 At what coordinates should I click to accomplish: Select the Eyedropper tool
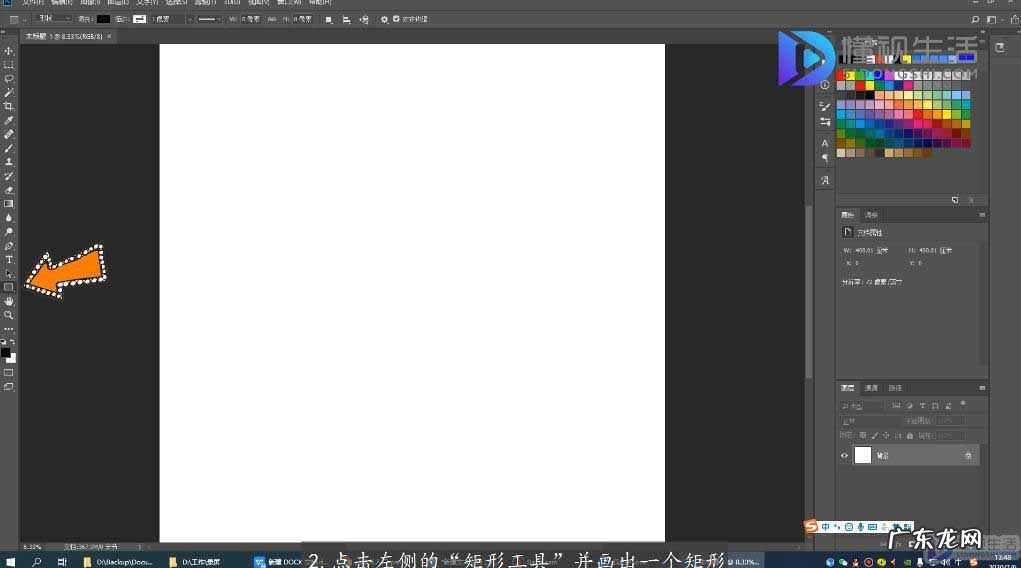point(9,120)
